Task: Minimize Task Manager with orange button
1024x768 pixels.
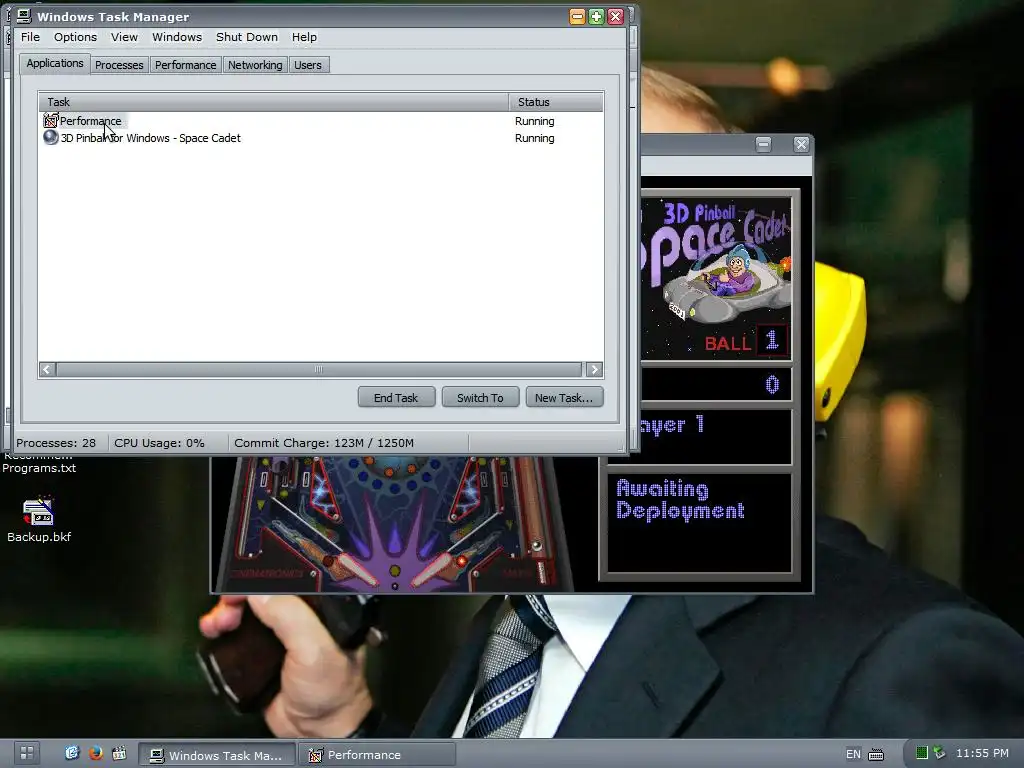Action: point(577,16)
